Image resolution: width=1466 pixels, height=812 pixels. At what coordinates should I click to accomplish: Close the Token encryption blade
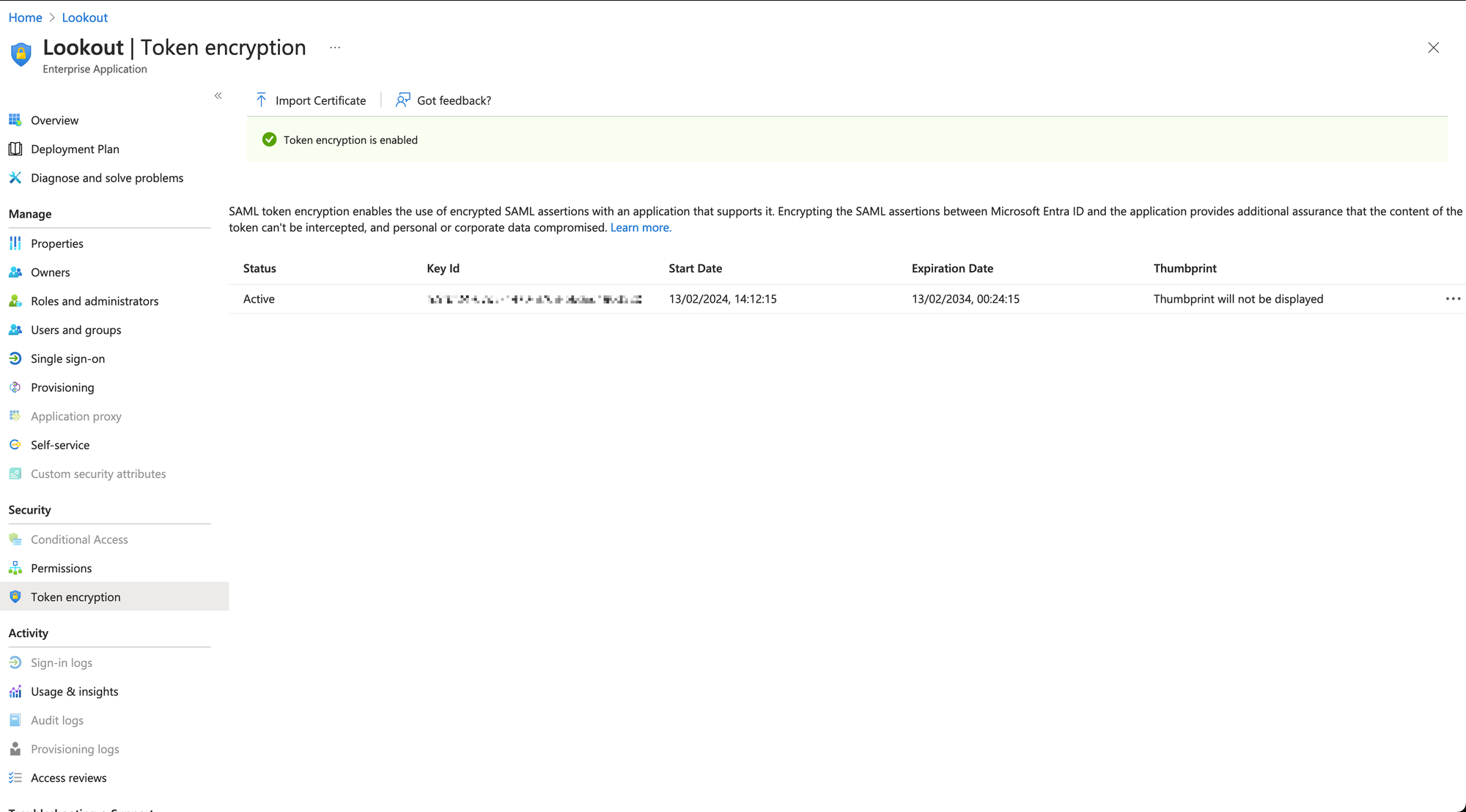tap(1433, 48)
